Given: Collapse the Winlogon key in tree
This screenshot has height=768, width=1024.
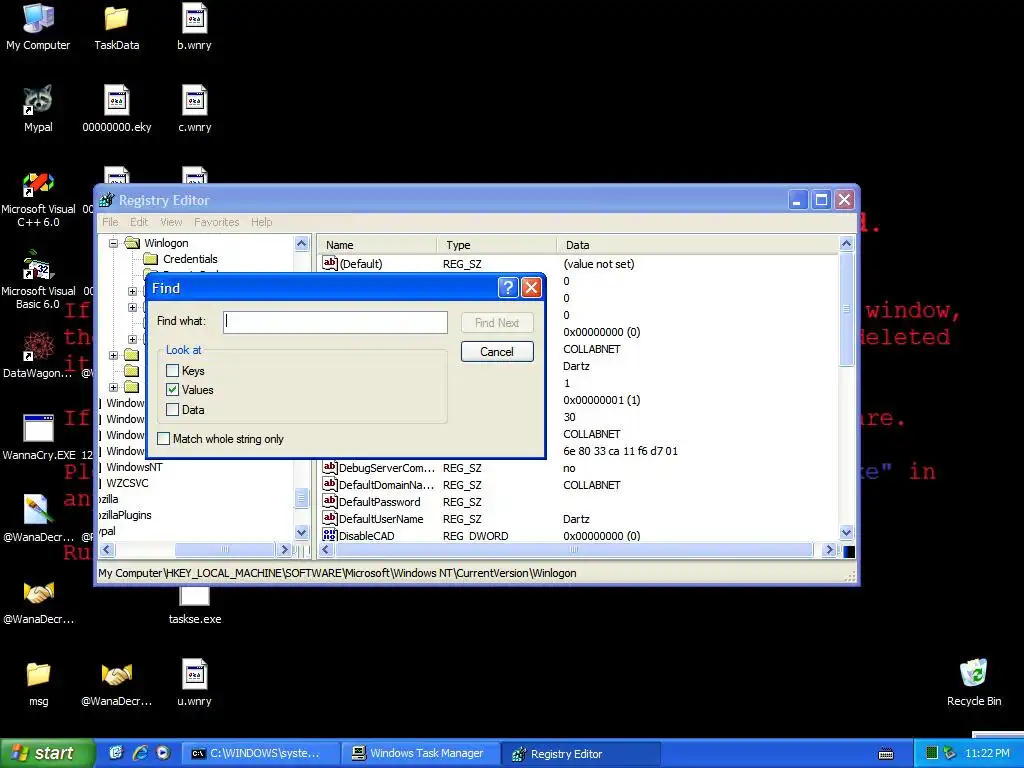Looking at the screenshot, I should (x=113, y=243).
